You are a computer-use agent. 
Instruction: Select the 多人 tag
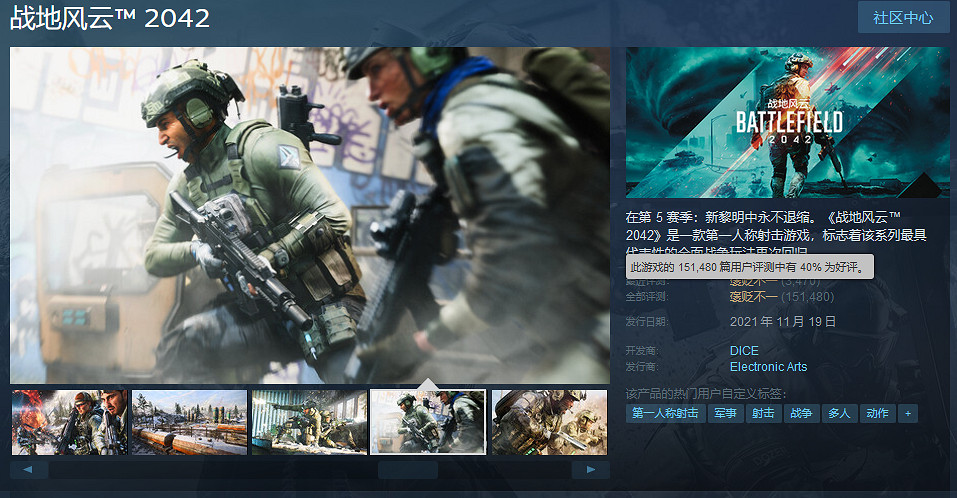(x=839, y=413)
